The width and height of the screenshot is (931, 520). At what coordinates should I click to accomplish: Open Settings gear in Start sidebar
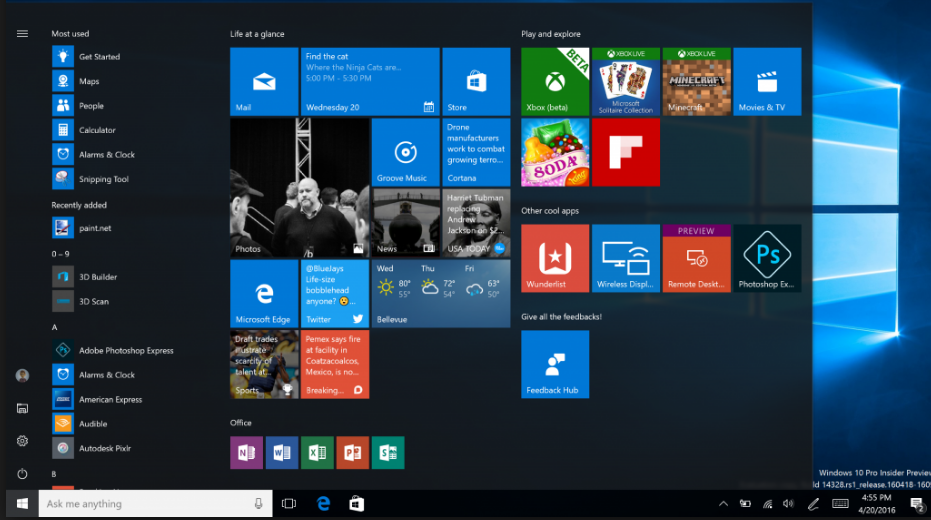point(23,441)
